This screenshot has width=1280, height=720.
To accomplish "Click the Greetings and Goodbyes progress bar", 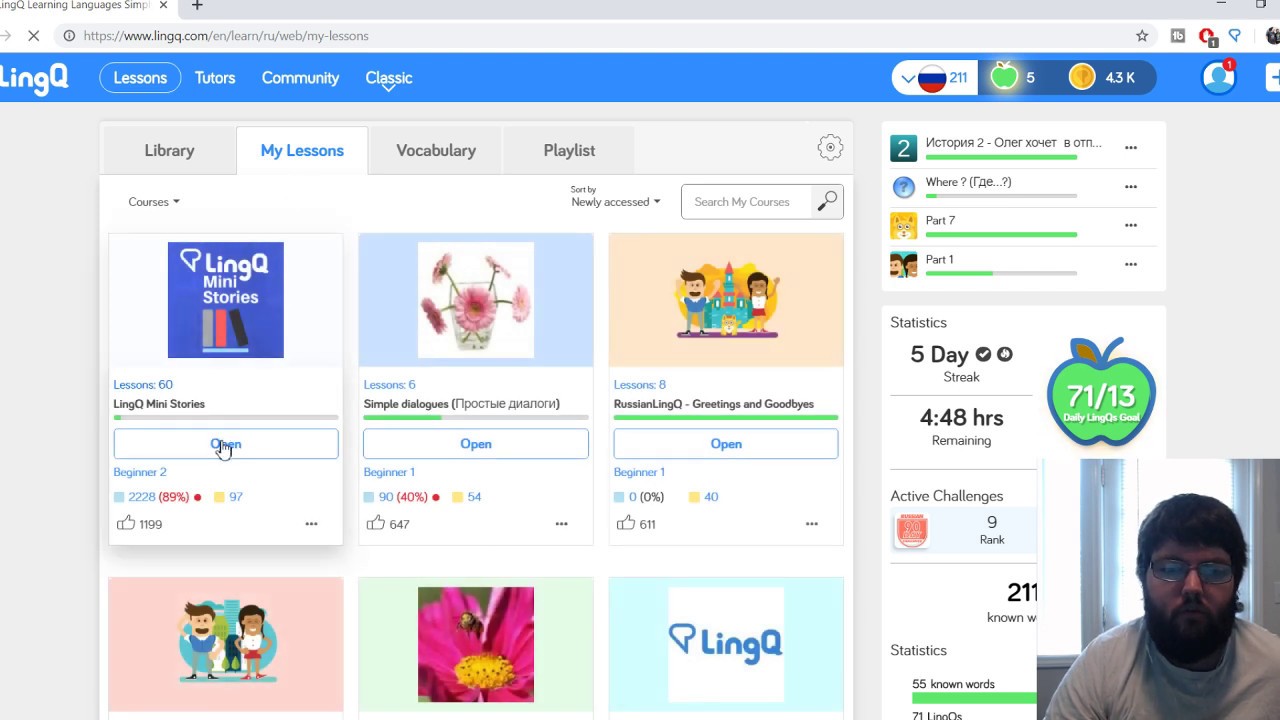I will click(x=726, y=417).
